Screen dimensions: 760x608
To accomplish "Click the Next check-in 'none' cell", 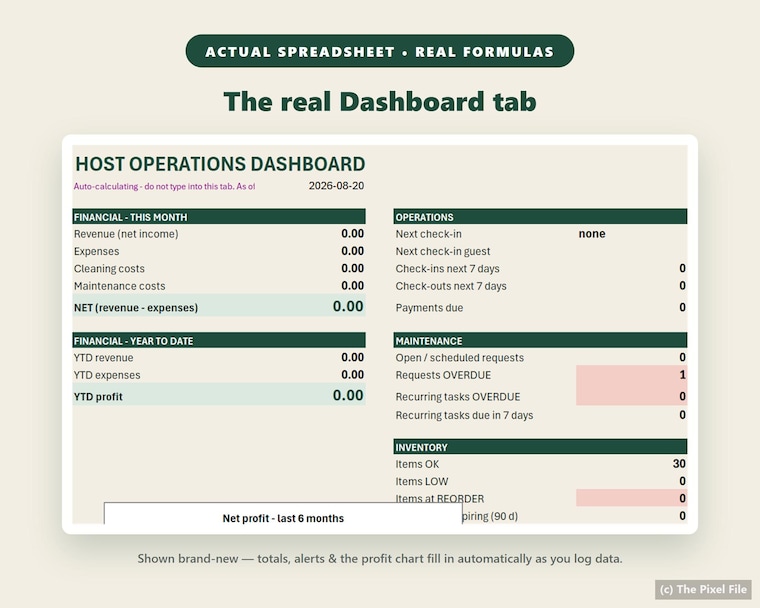I will [x=592, y=234].
